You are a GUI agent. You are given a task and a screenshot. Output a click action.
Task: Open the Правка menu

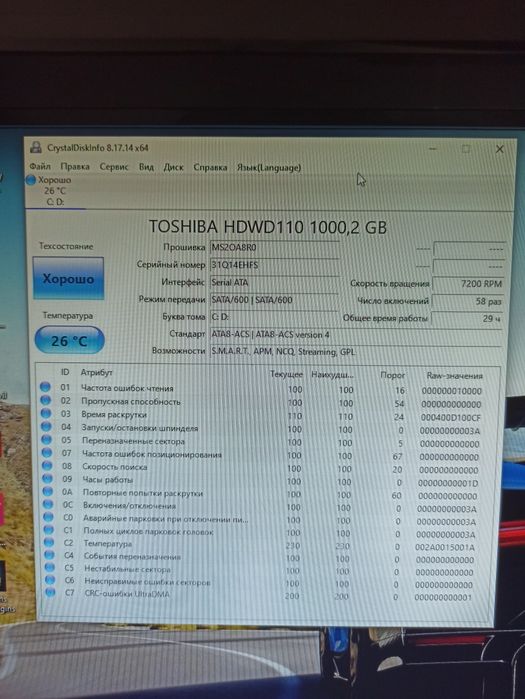click(75, 167)
